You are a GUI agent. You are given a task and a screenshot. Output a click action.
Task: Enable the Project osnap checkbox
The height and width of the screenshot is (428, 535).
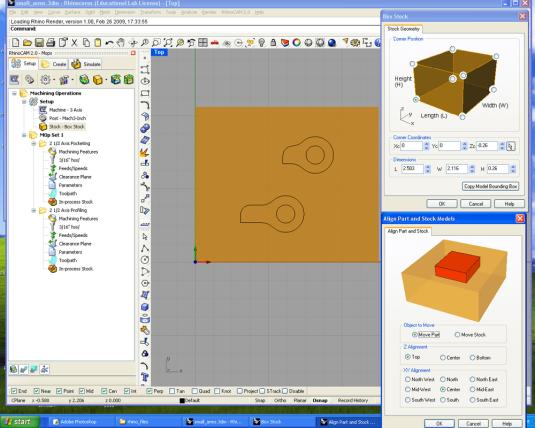[x=240, y=391]
